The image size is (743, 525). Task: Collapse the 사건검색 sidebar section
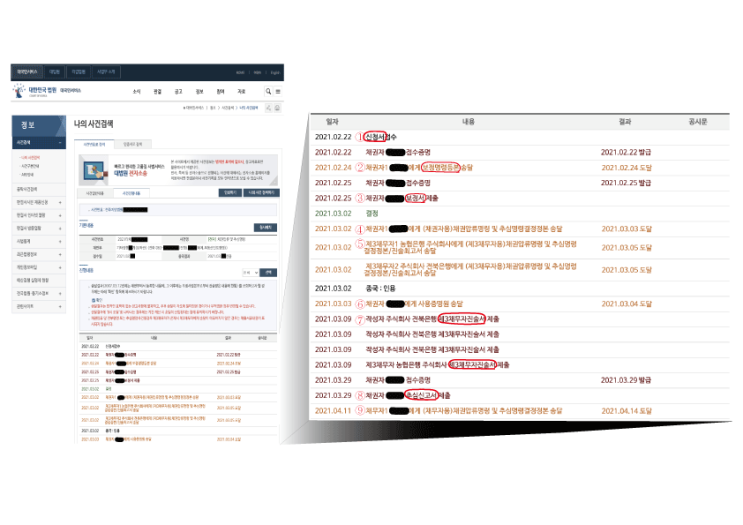pyautogui.click(x=39, y=143)
